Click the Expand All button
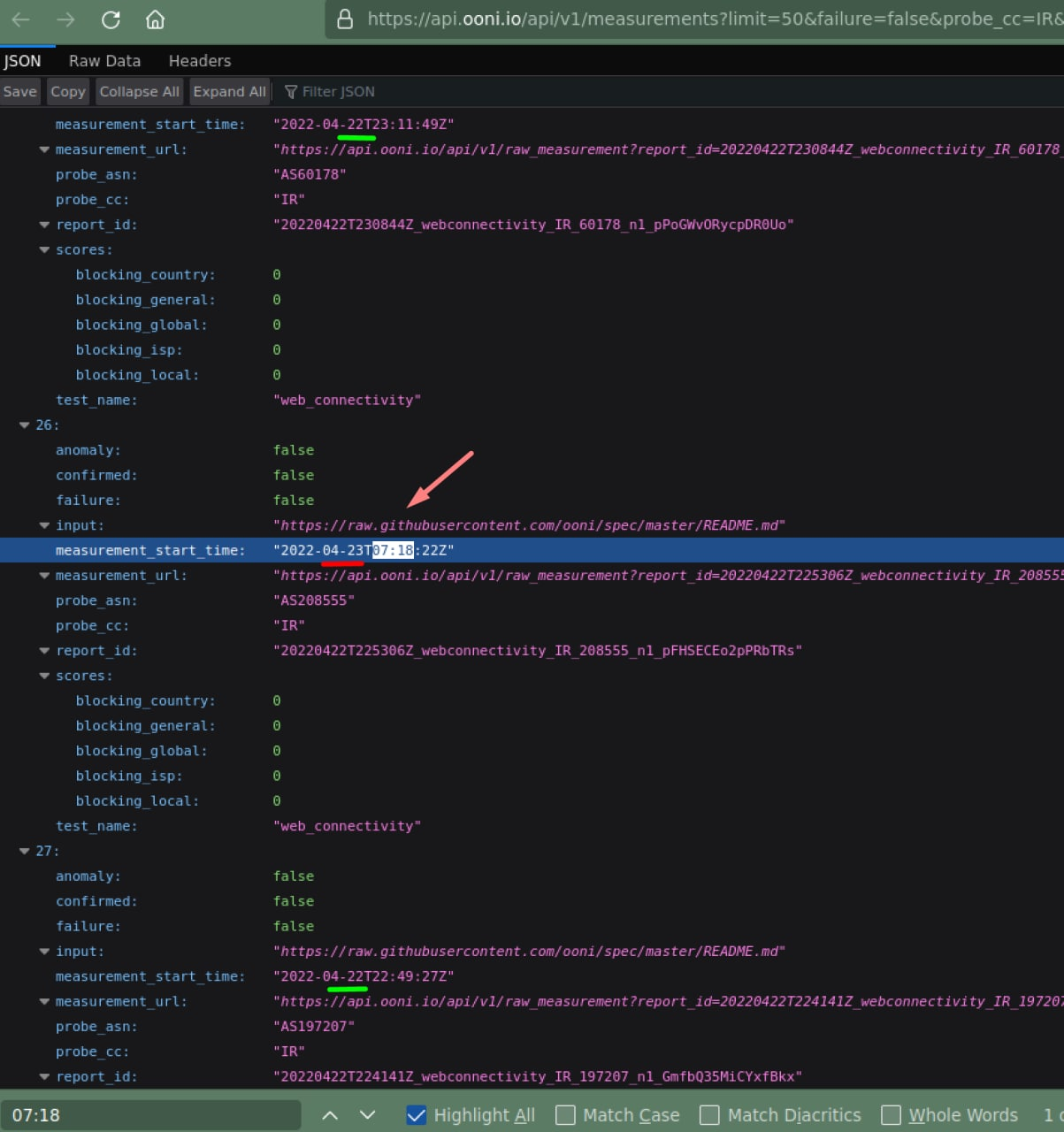Image resolution: width=1064 pixels, height=1132 pixels. 229,91
